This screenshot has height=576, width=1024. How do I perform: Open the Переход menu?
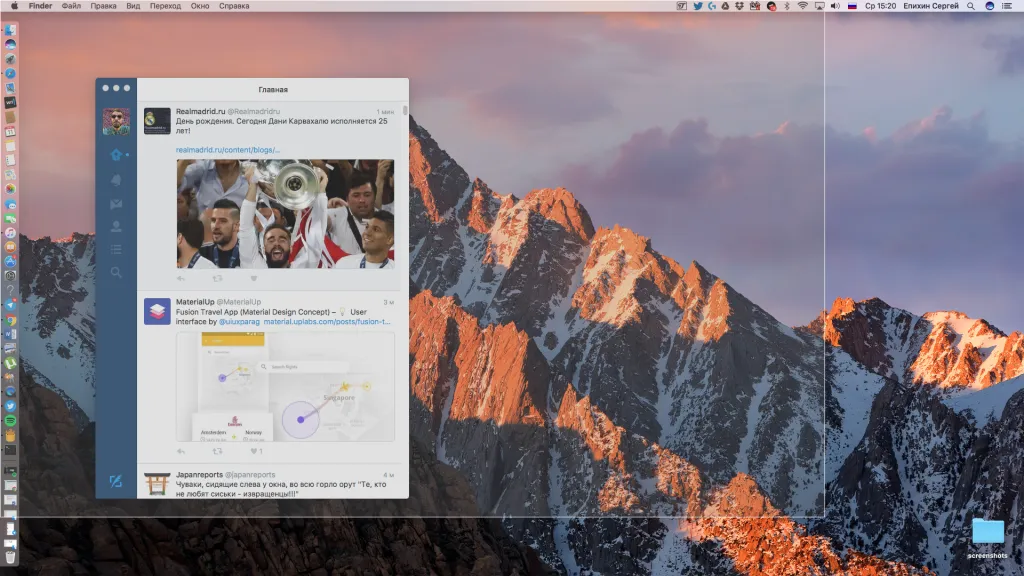point(165,6)
